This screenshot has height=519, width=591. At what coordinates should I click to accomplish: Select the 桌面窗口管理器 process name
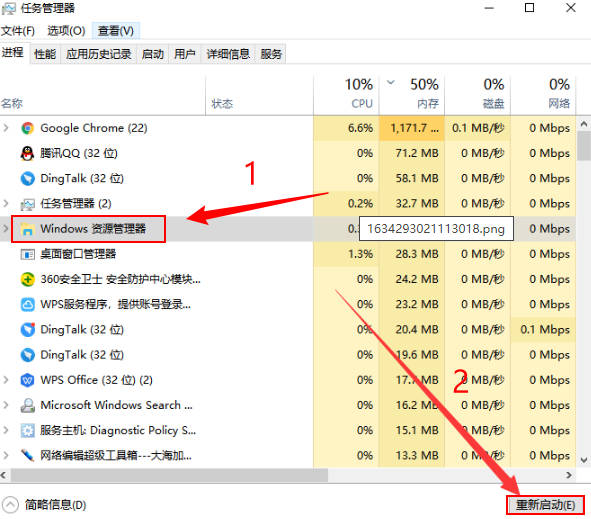point(78,254)
